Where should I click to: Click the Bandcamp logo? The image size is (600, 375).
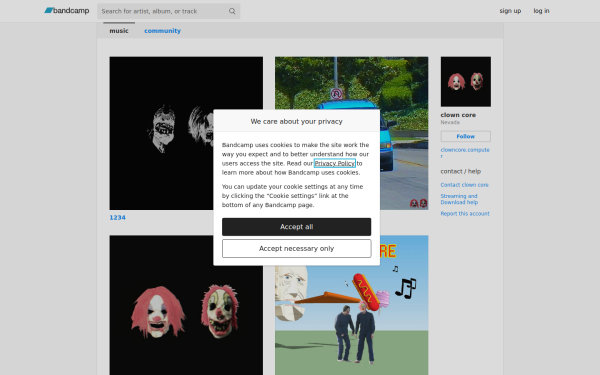click(x=67, y=11)
